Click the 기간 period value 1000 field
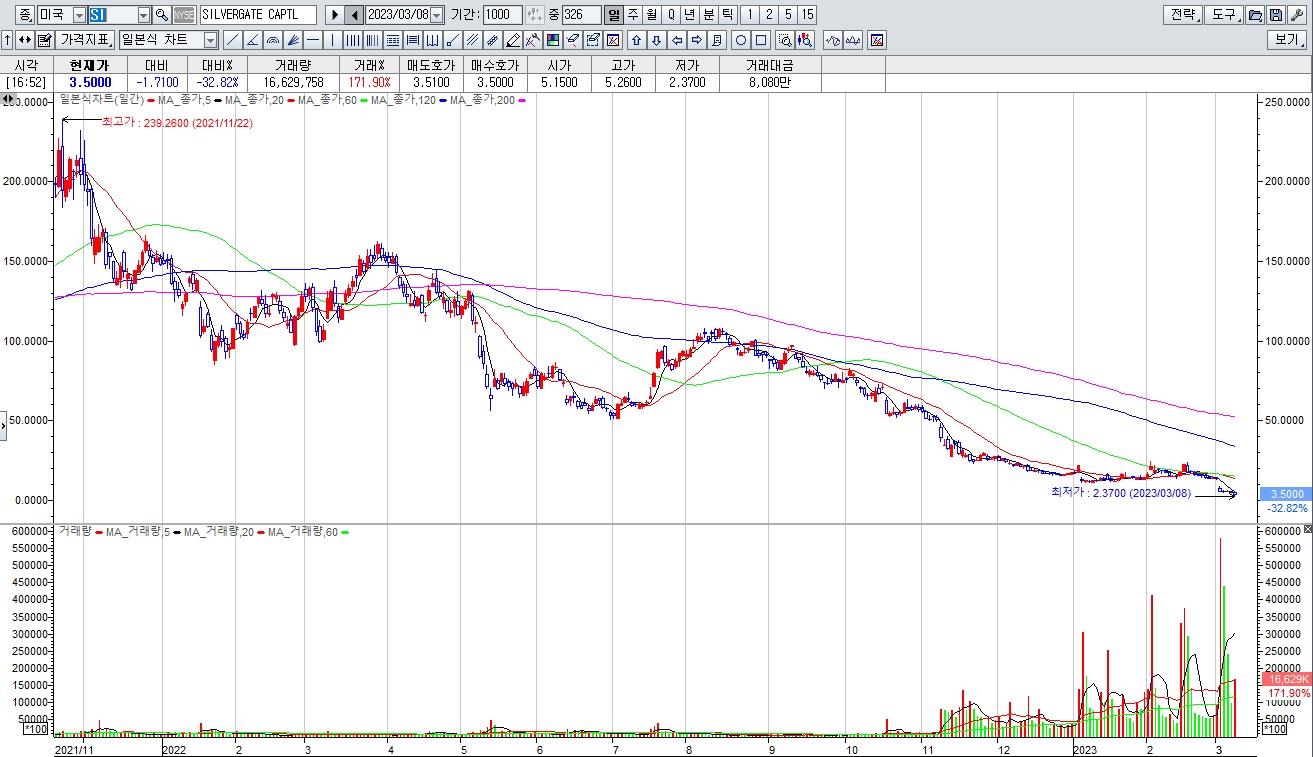Screen dimensions: 1313x757 point(503,15)
